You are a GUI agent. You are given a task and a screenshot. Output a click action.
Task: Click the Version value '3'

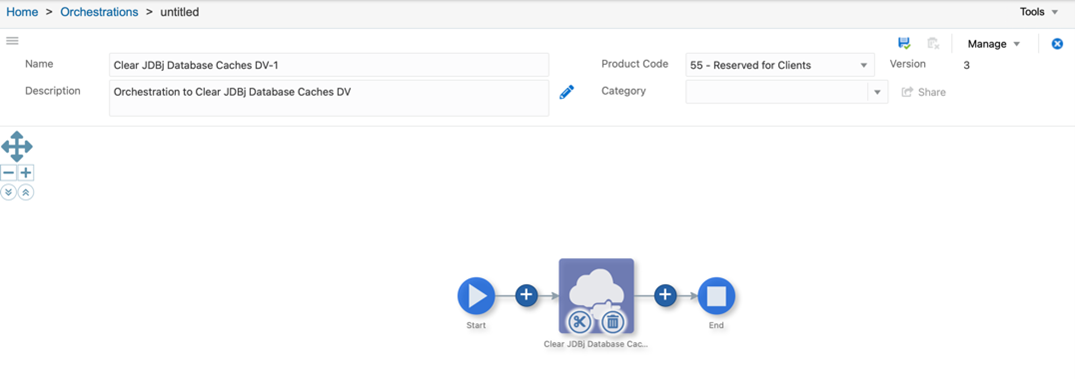point(967,65)
